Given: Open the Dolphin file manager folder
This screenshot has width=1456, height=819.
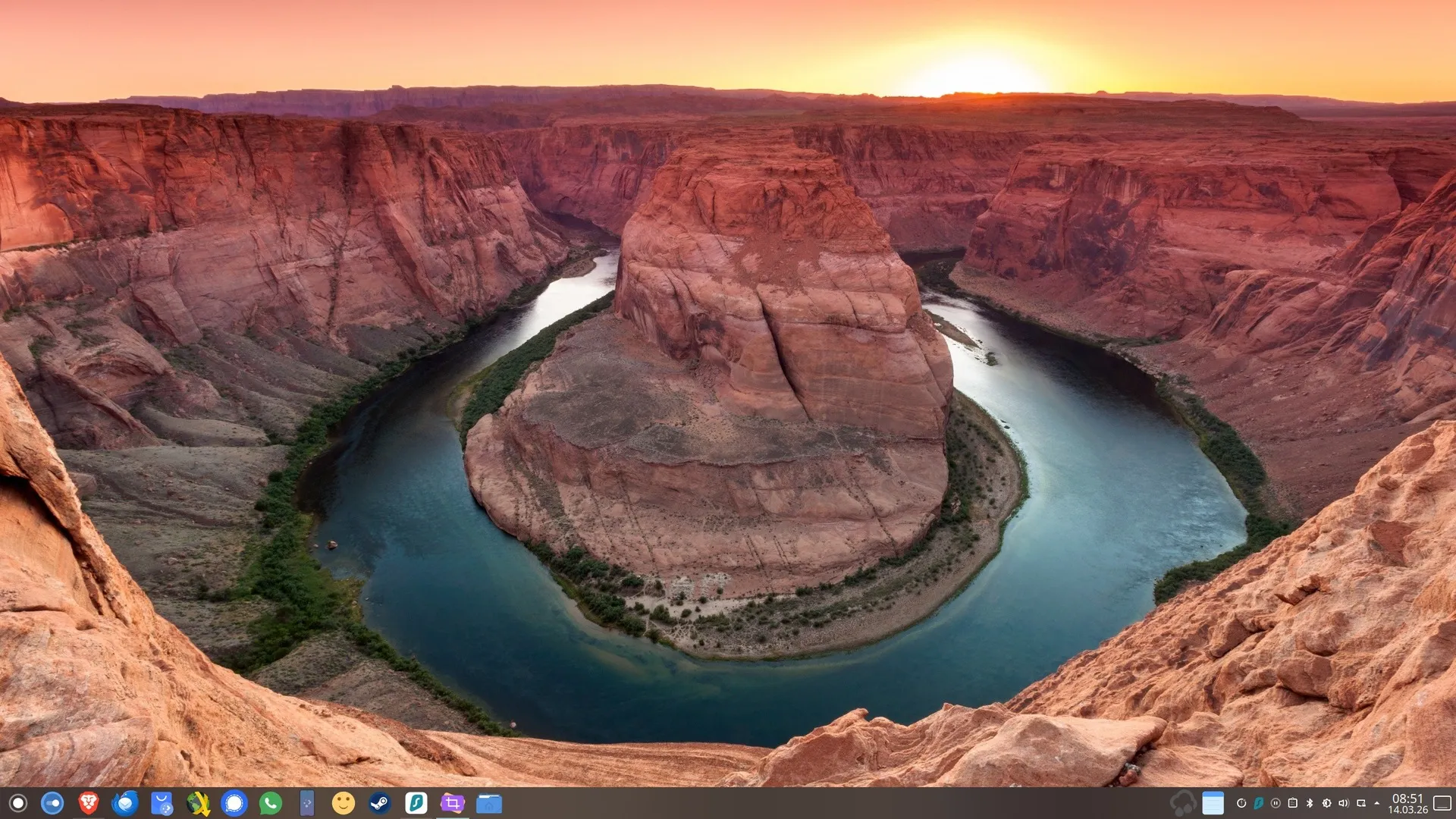Looking at the screenshot, I should [489, 803].
